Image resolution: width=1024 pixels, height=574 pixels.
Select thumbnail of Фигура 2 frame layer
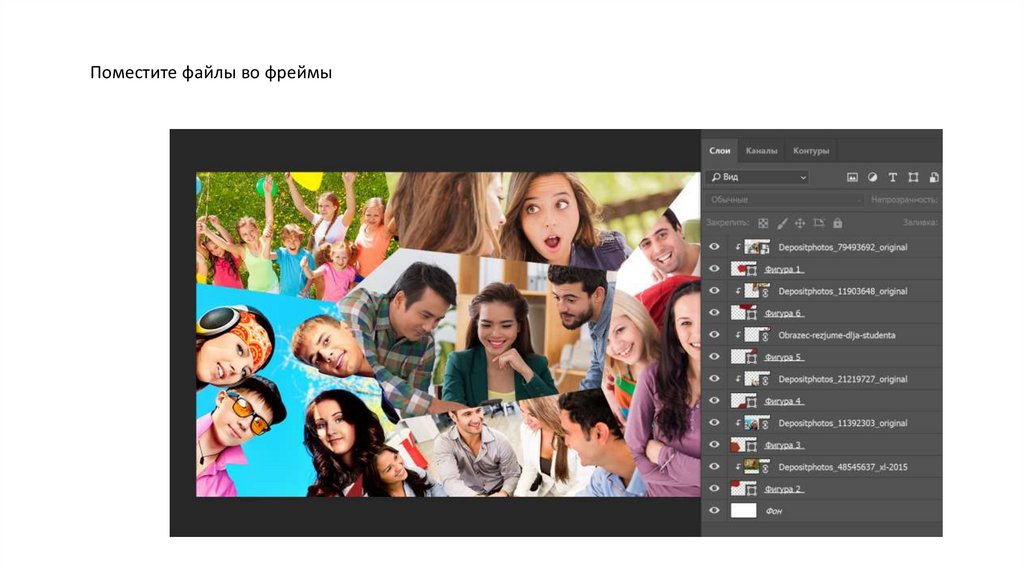tap(743, 488)
